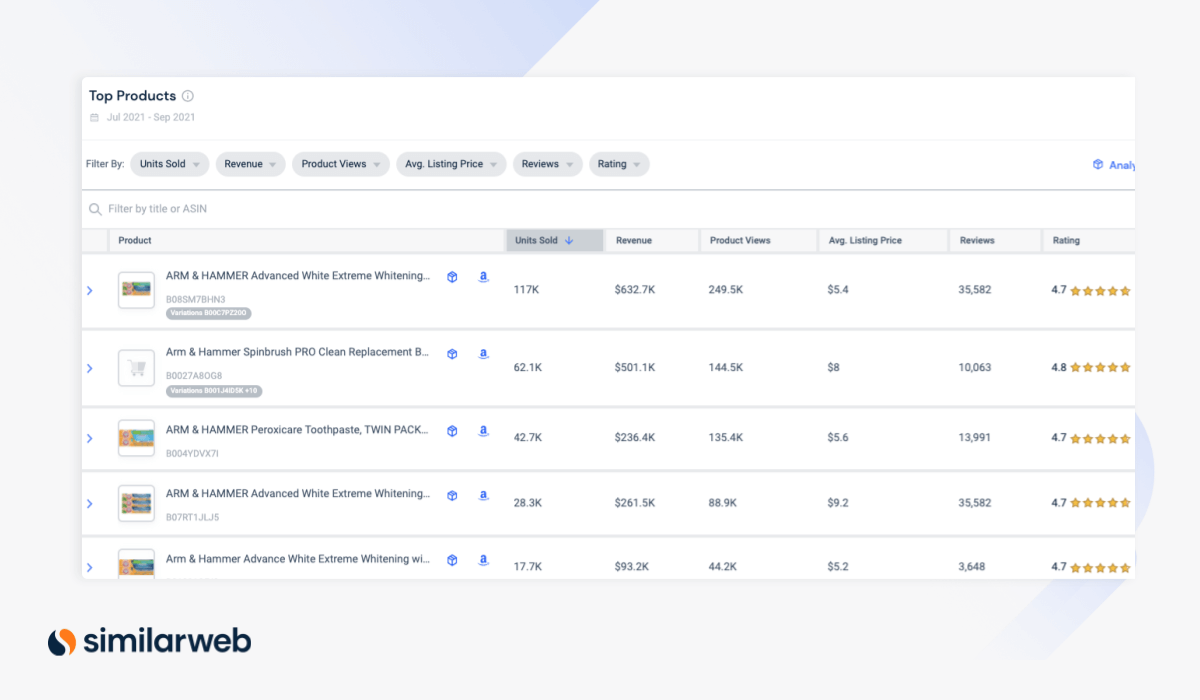Viewport: 1200px width, 700px height.
Task: Click the cube icon in first product row
Action: [452, 277]
